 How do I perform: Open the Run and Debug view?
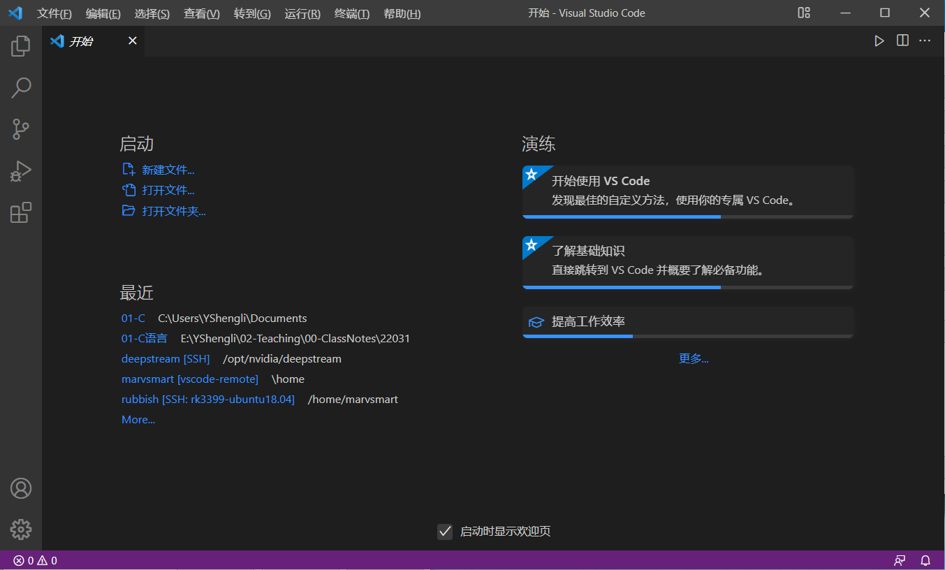pos(20,171)
